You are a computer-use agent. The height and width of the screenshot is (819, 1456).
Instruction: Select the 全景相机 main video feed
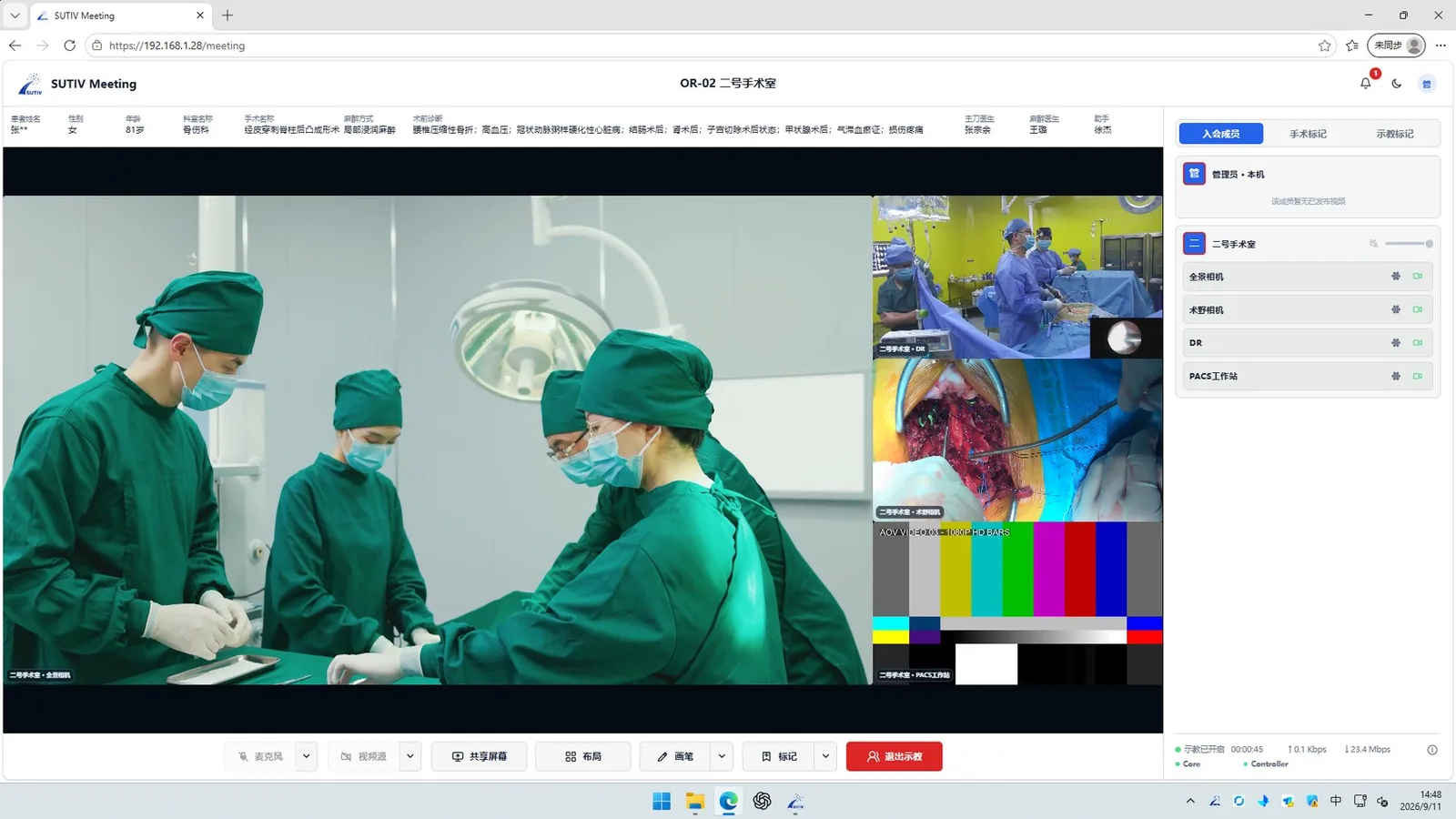(438, 440)
